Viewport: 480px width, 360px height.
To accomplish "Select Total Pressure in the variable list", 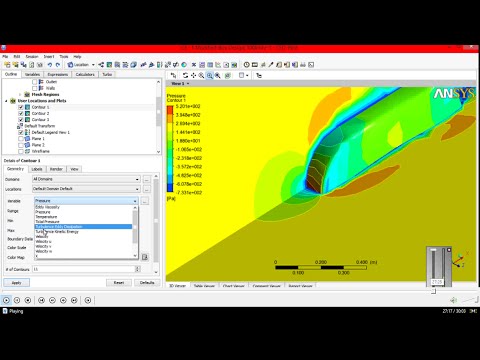I will coord(47,222).
